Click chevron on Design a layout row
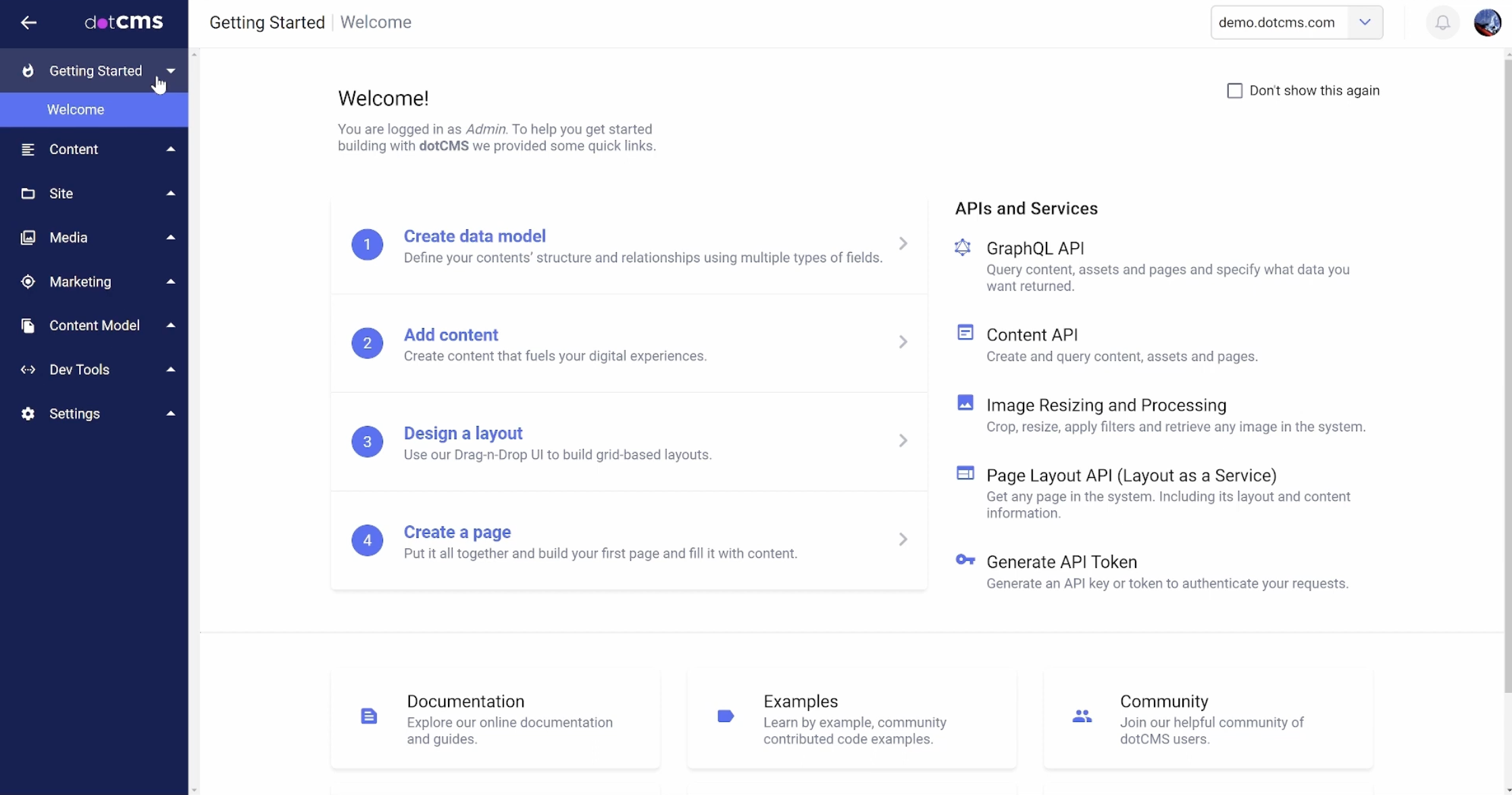The height and width of the screenshot is (795, 1512). point(903,441)
